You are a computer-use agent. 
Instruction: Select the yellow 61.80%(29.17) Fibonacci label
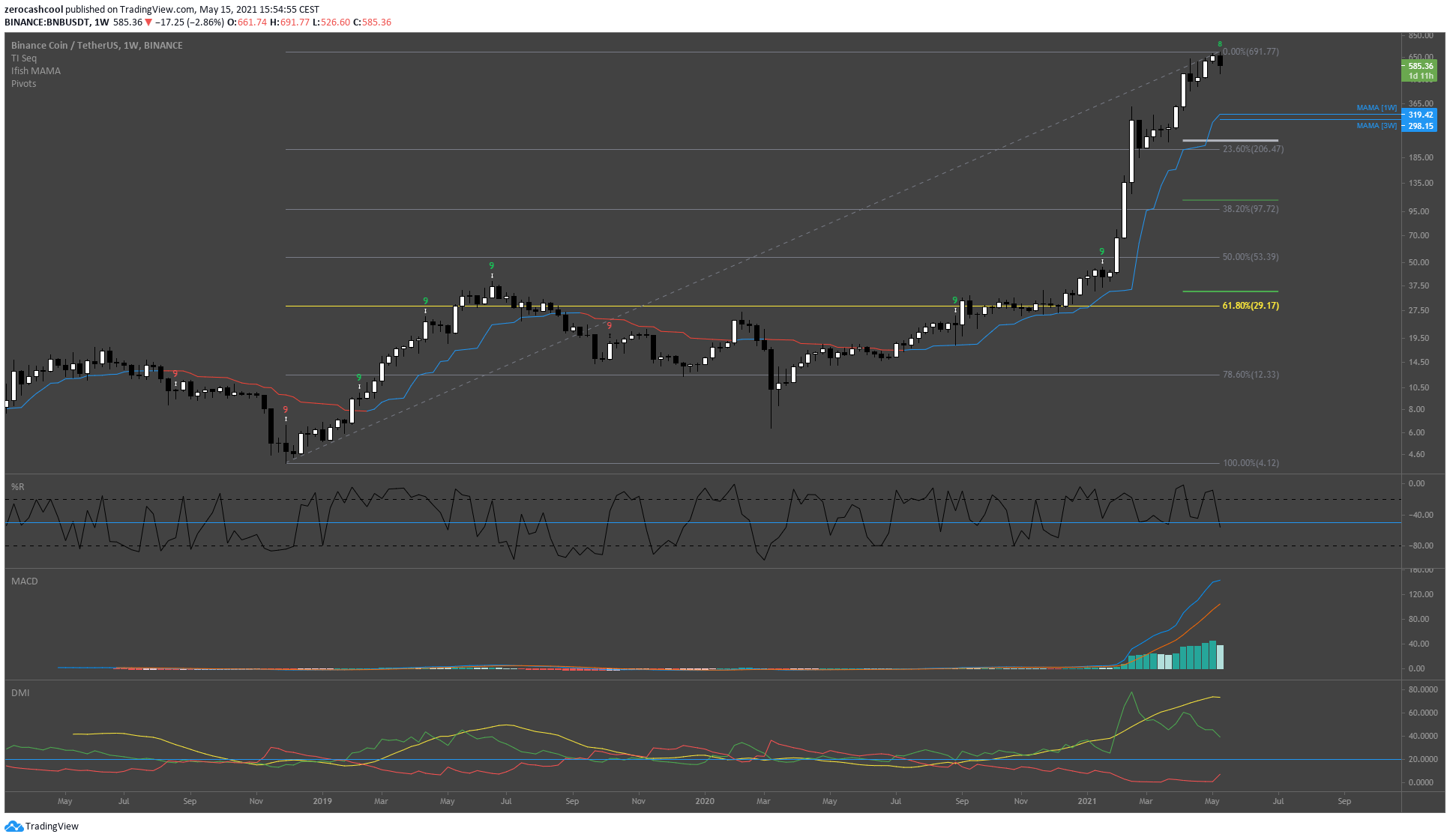(1251, 306)
